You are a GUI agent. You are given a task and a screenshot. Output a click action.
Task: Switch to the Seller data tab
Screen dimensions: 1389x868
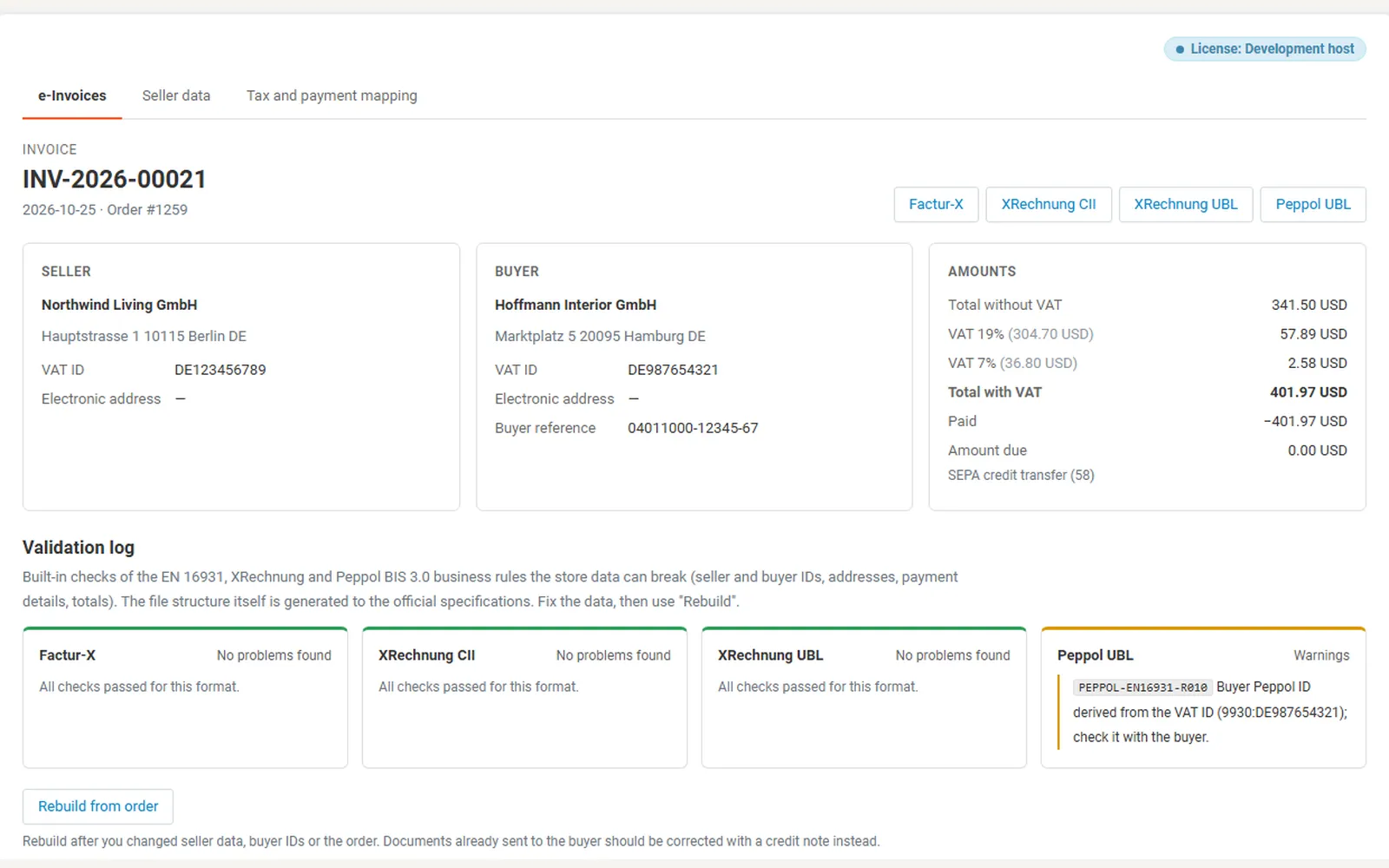click(x=176, y=95)
